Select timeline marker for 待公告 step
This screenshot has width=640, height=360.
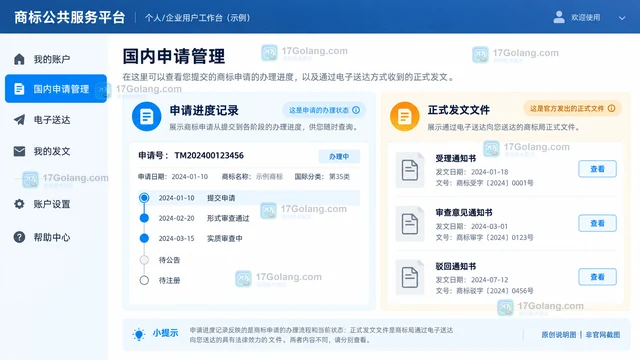click(144, 260)
